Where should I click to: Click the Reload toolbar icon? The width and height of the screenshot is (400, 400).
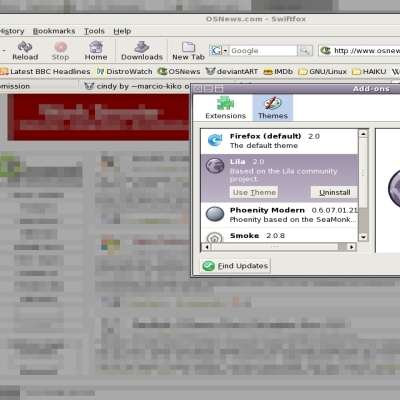pyautogui.click(x=25, y=51)
